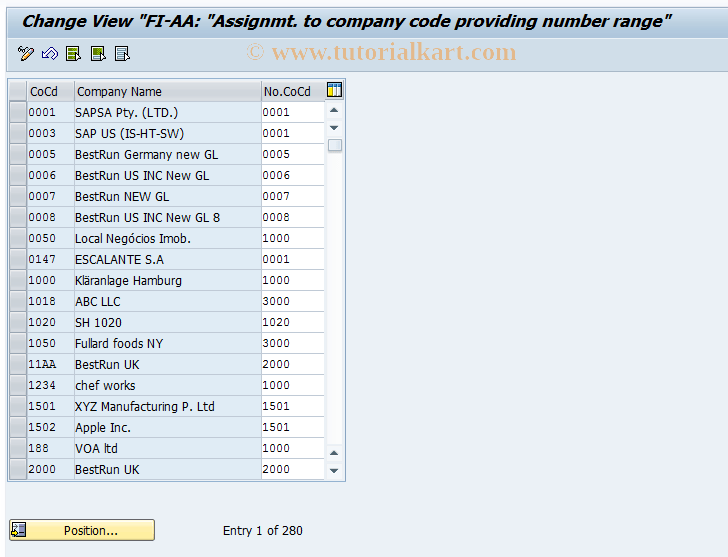Edit No.CoCd field for SAPSA Pty.
This screenshot has height=557, width=728.
click(292, 112)
